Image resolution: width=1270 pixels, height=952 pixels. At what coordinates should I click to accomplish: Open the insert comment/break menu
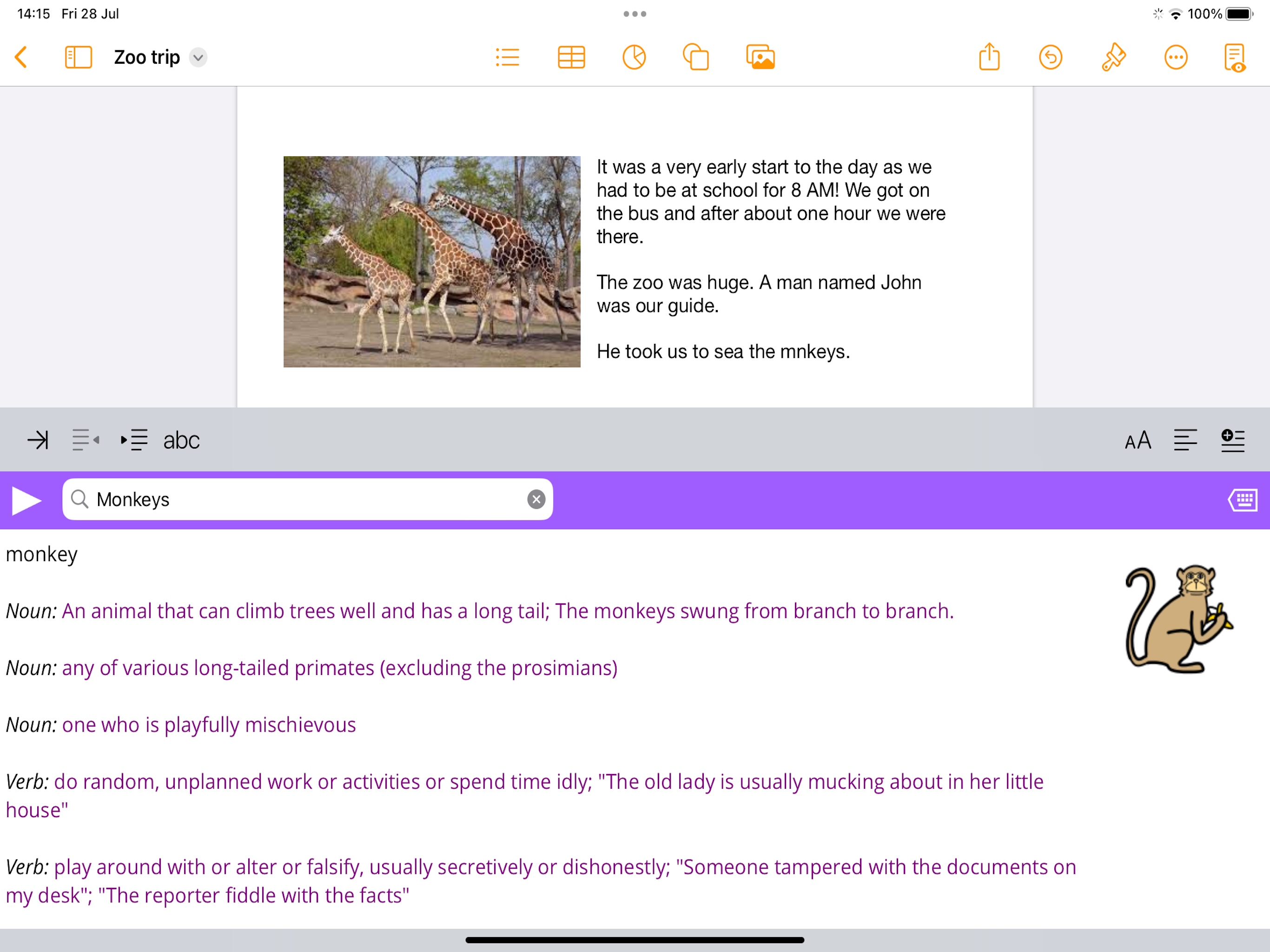(1233, 440)
